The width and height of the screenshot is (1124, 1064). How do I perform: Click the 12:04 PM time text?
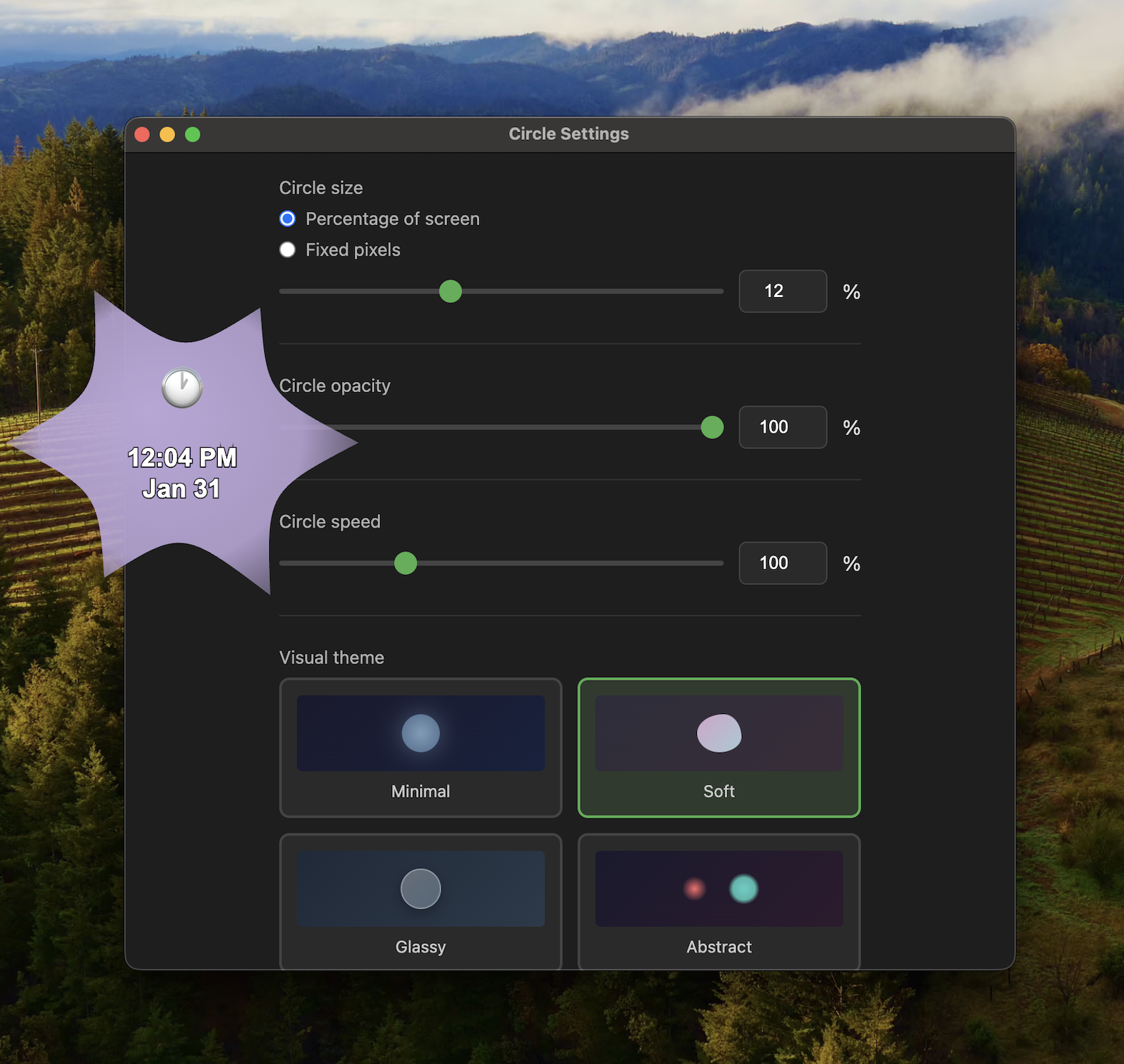(x=182, y=458)
